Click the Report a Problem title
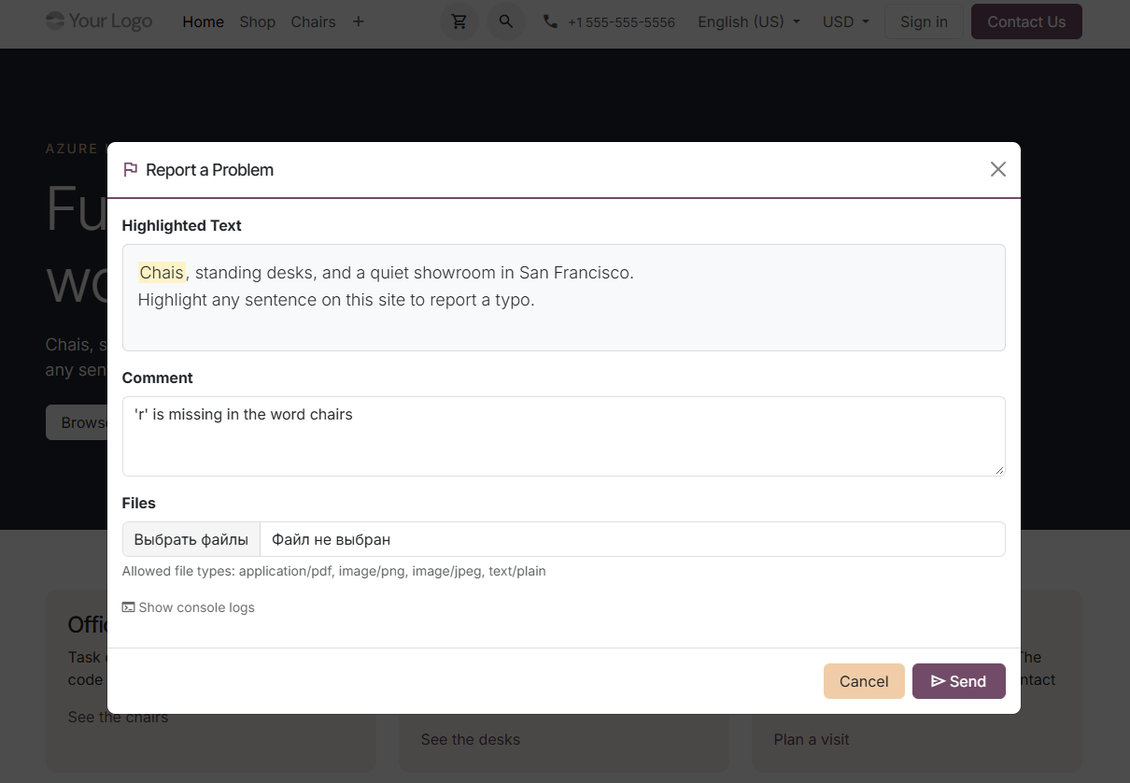The width and height of the screenshot is (1130, 783). point(210,170)
